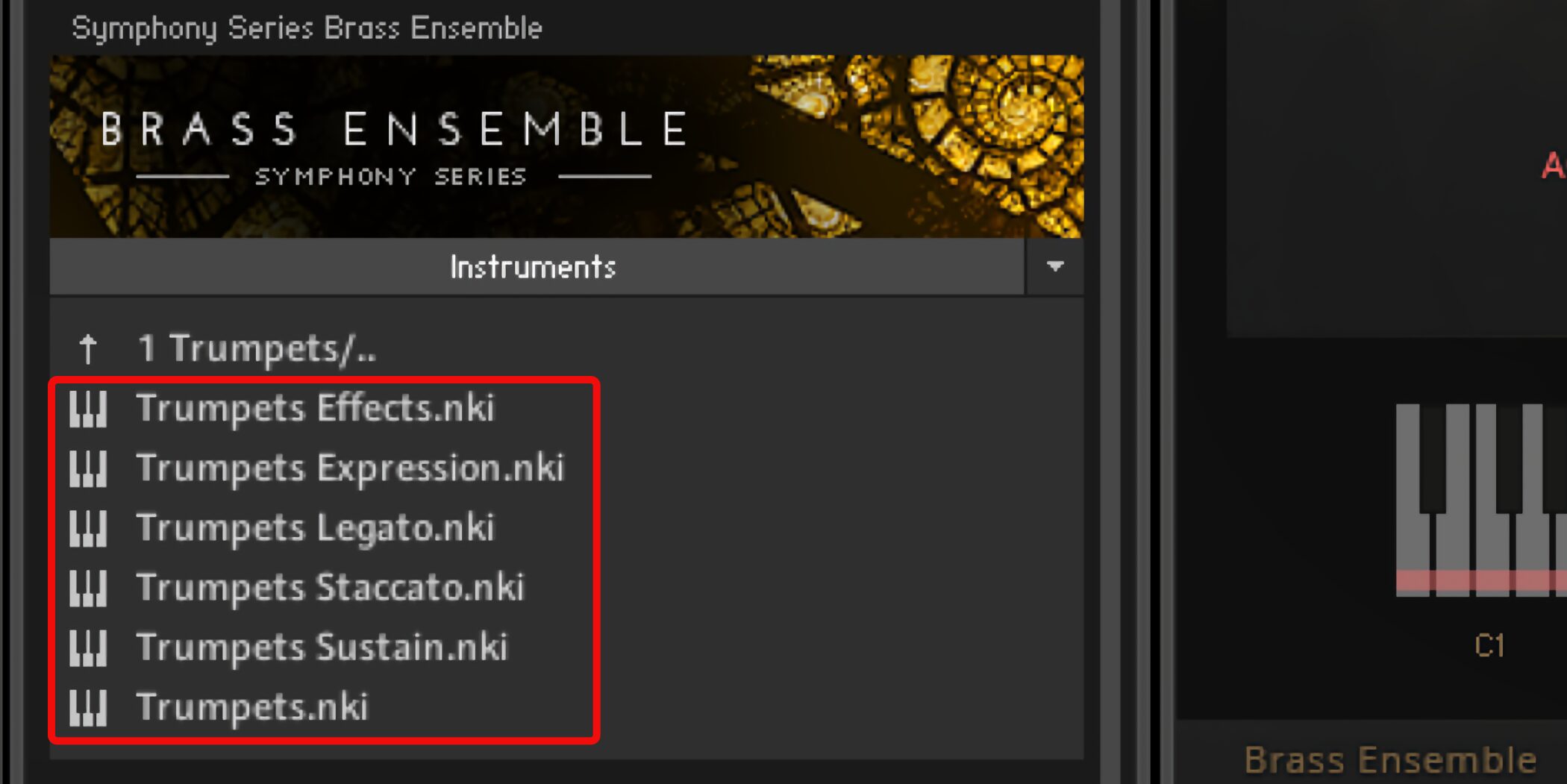Click the Brass Ensemble label below keyboard

(x=1390, y=760)
